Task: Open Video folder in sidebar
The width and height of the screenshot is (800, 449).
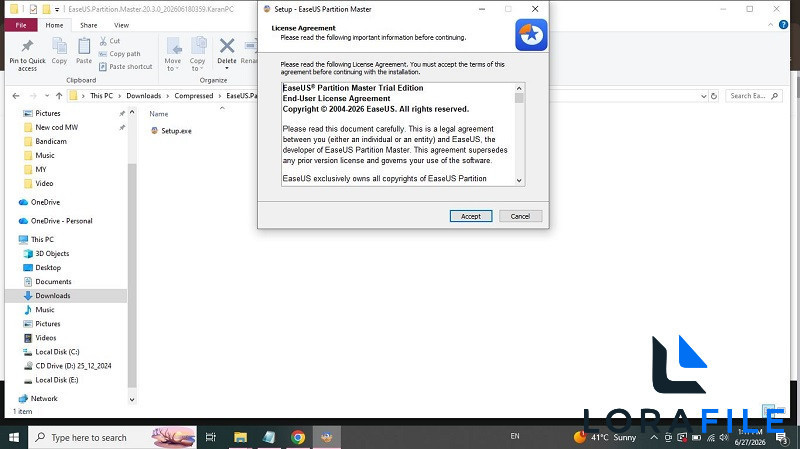Action: 44,183
